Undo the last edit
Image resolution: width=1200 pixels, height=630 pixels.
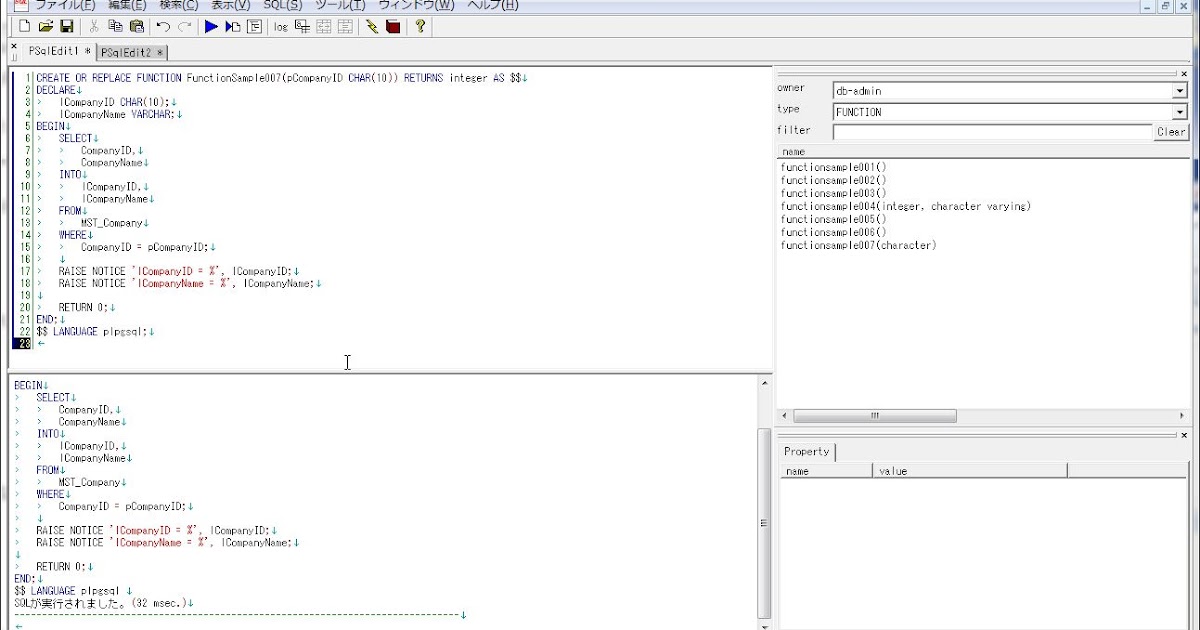coord(164,27)
